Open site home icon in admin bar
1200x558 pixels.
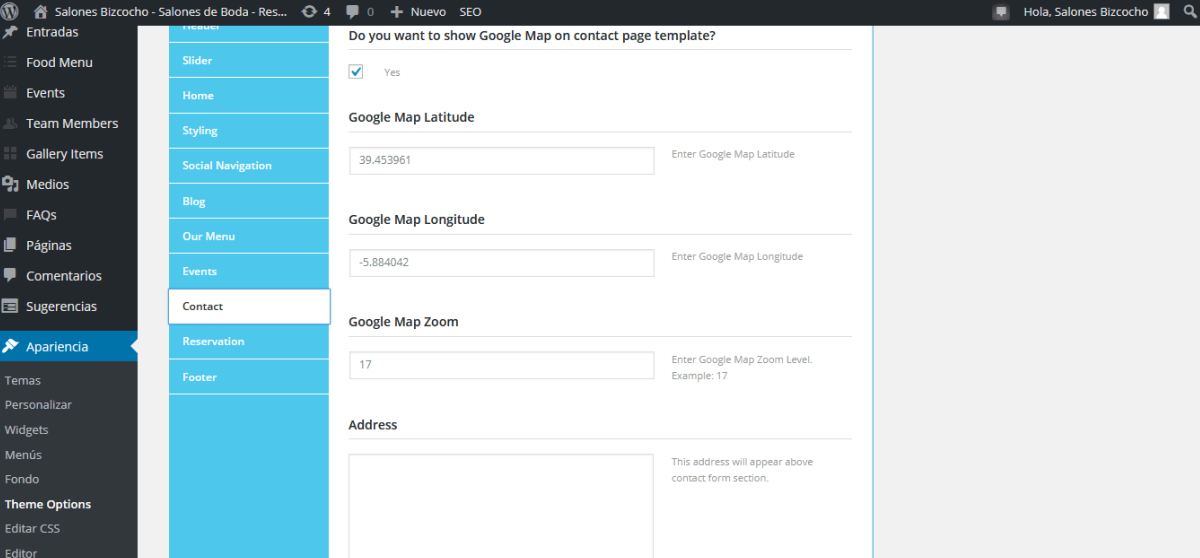[x=41, y=12]
